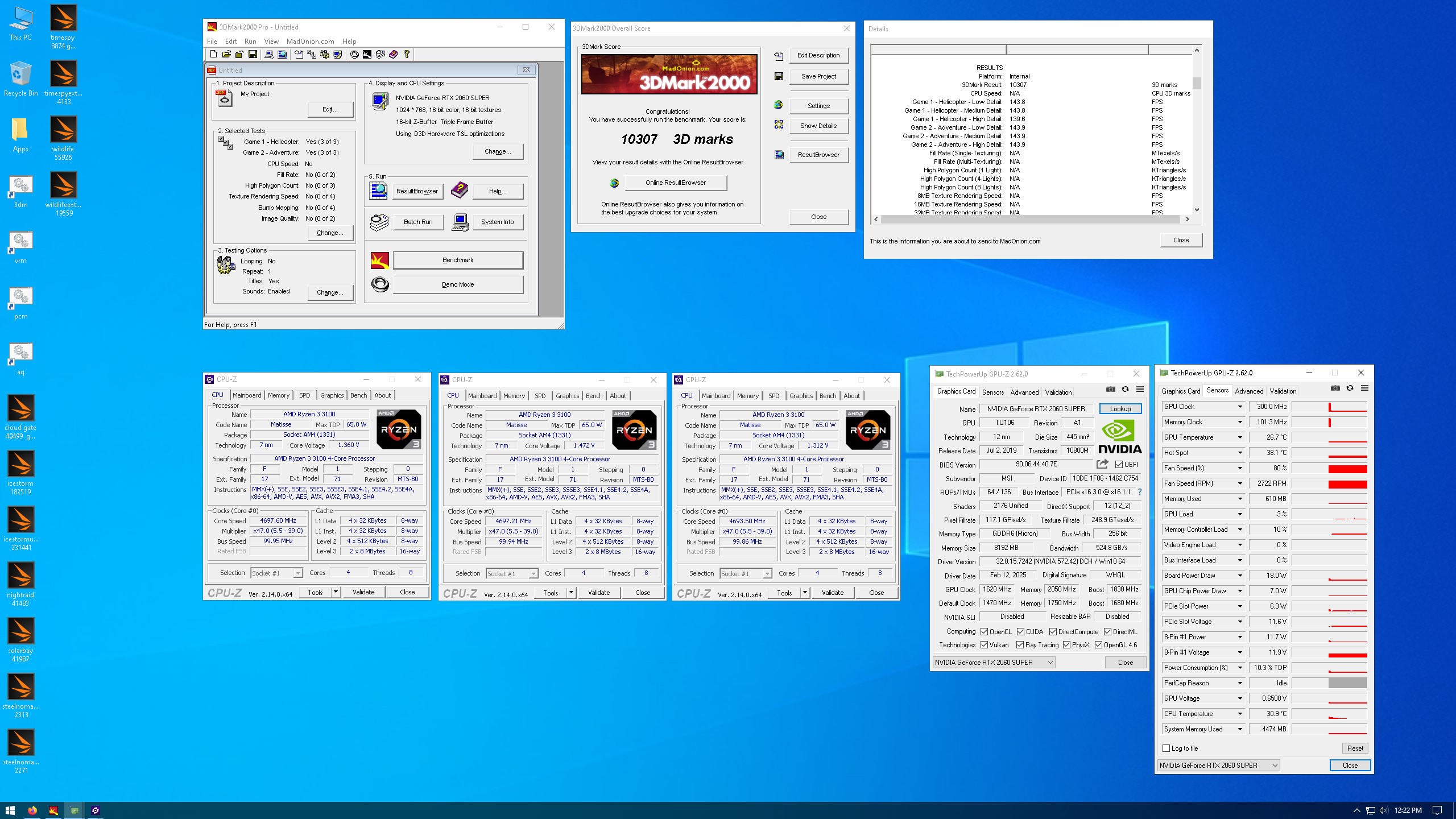Switch to Advanced tab in GPU-Z Sensors window
Screen dimensions: 1456x819
(x=1249, y=391)
